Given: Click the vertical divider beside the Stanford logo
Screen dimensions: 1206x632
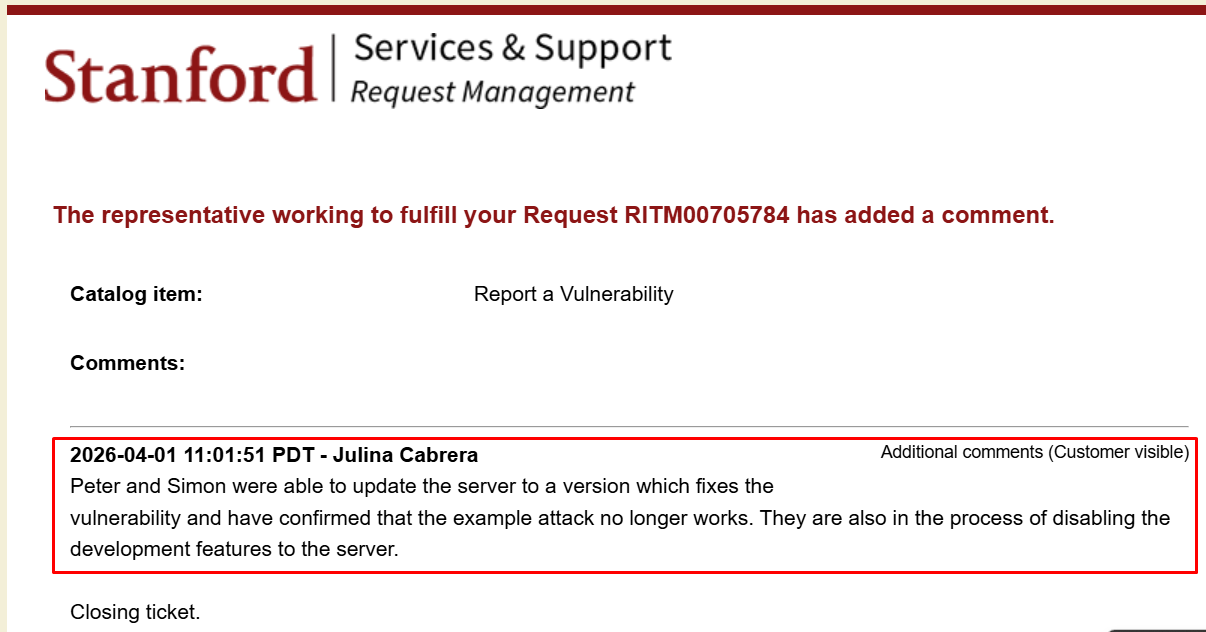Looking at the screenshot, I should (x=332, y=68).
